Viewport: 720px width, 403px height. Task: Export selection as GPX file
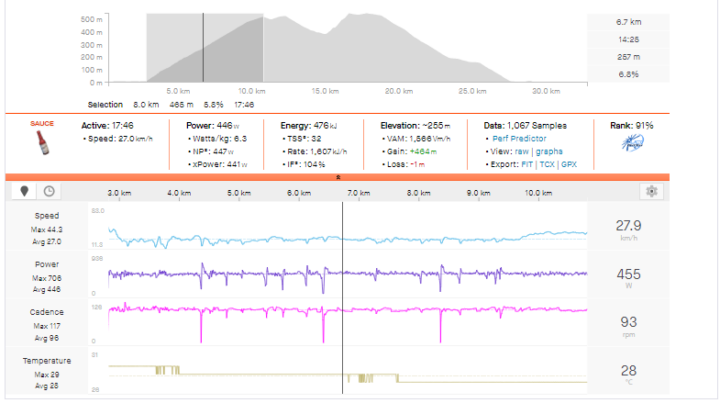(x=569, y=164)
